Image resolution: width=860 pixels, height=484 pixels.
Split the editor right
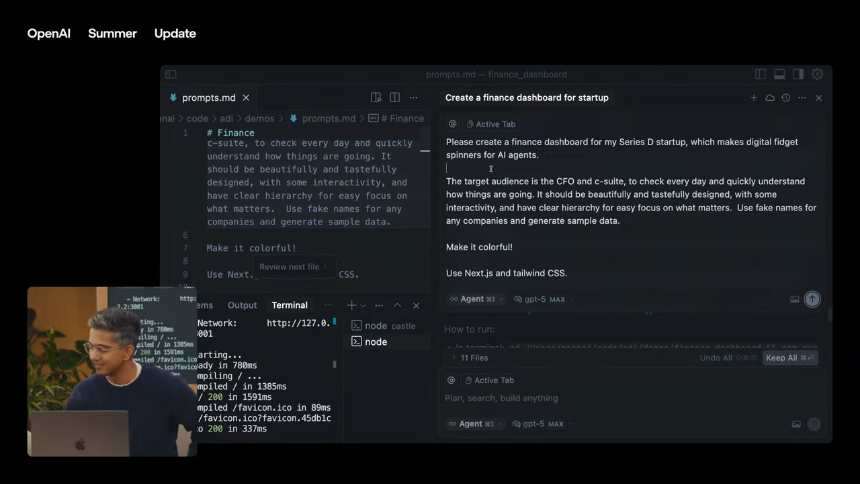click(395, 98)
